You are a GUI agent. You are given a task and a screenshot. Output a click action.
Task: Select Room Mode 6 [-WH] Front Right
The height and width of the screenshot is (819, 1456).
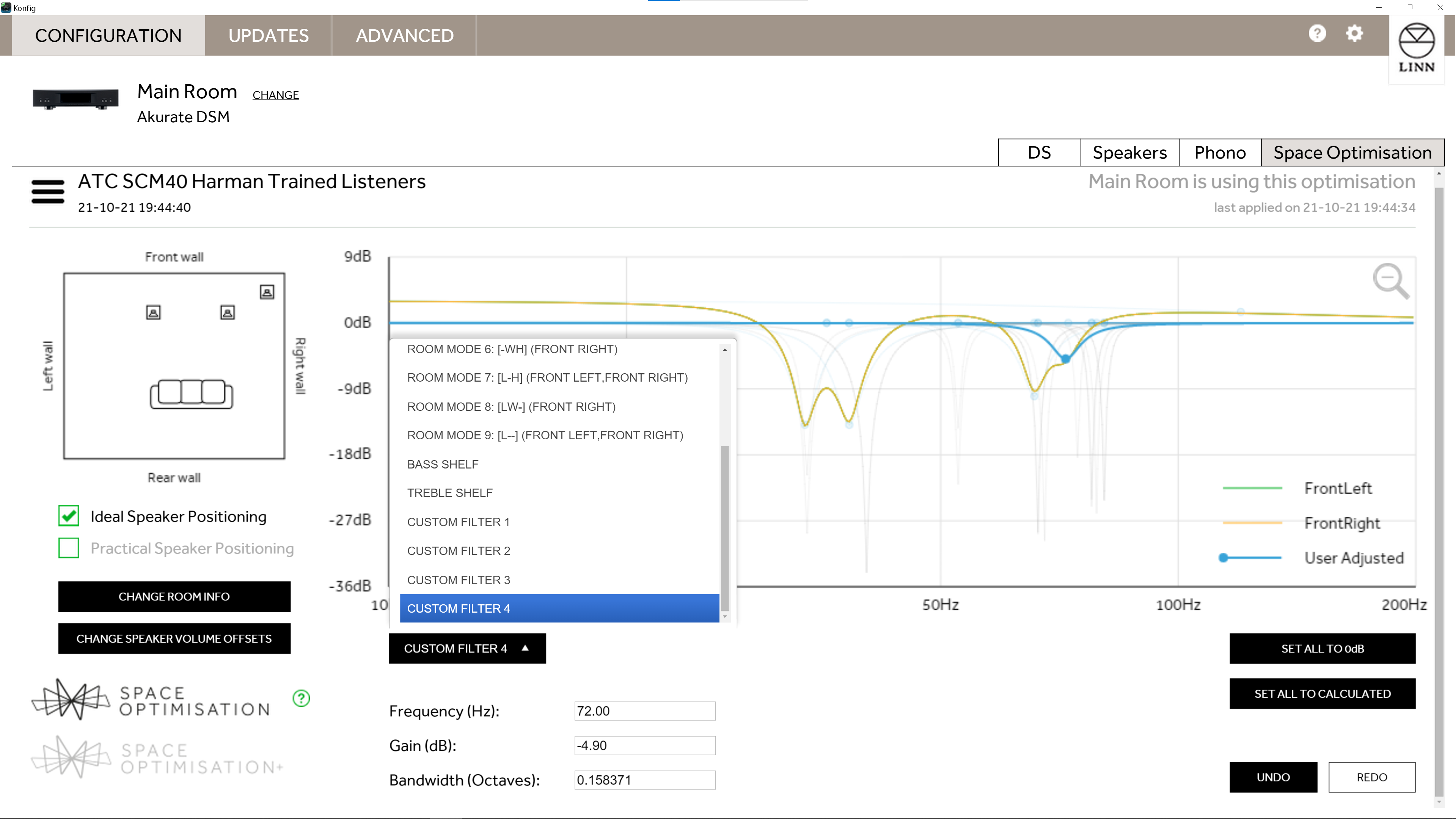tap(559, 349)
